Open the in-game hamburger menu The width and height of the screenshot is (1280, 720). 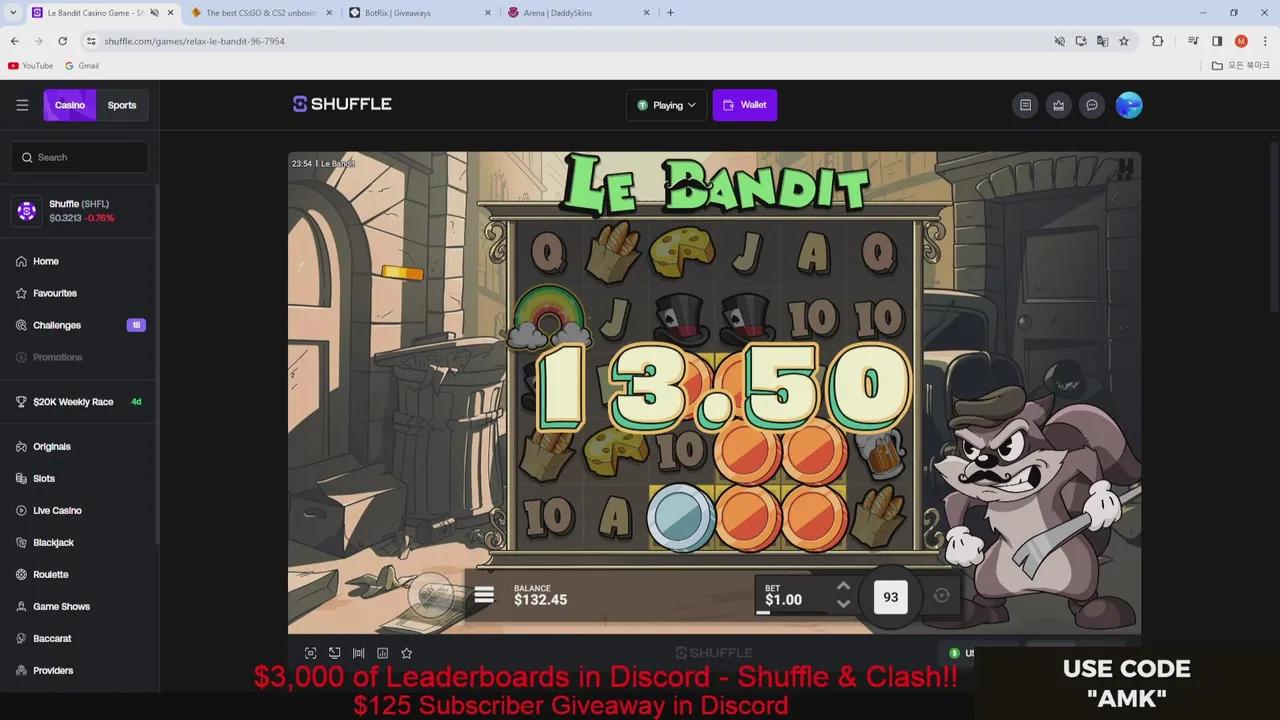point(484,595)
